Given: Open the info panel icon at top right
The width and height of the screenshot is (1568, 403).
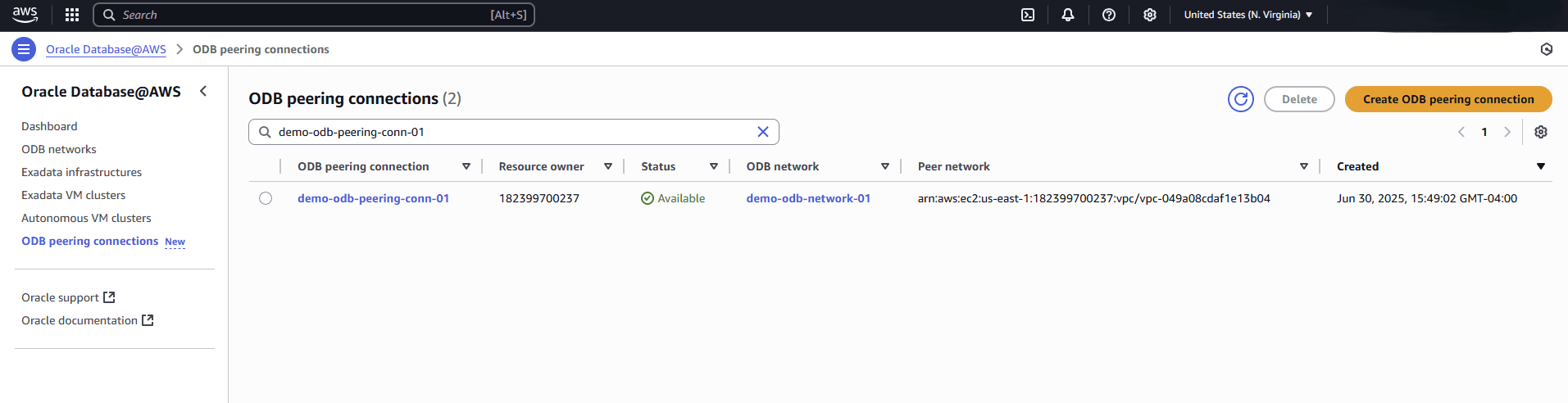Looking at the screenshot, I should (1547, 49).
